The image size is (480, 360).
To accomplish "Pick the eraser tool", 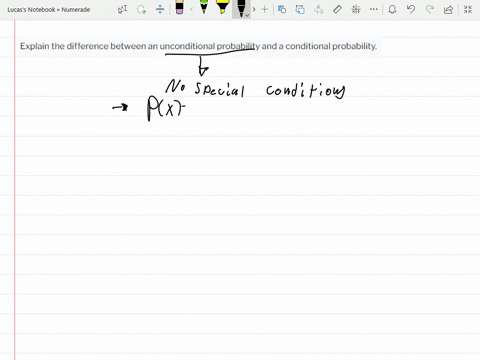I will click(179, 7).
